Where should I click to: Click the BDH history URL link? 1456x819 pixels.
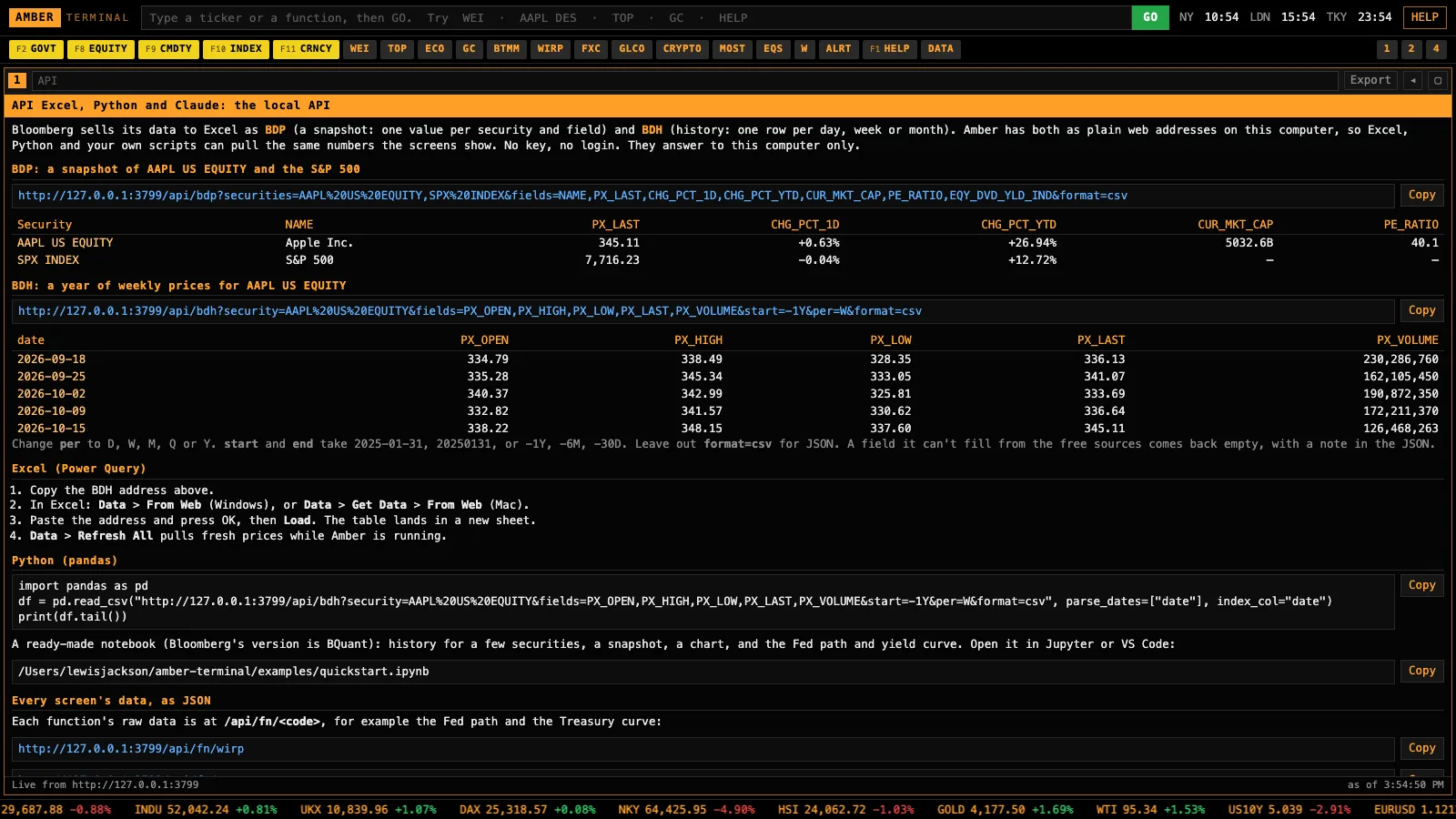[x=470, y=311]
